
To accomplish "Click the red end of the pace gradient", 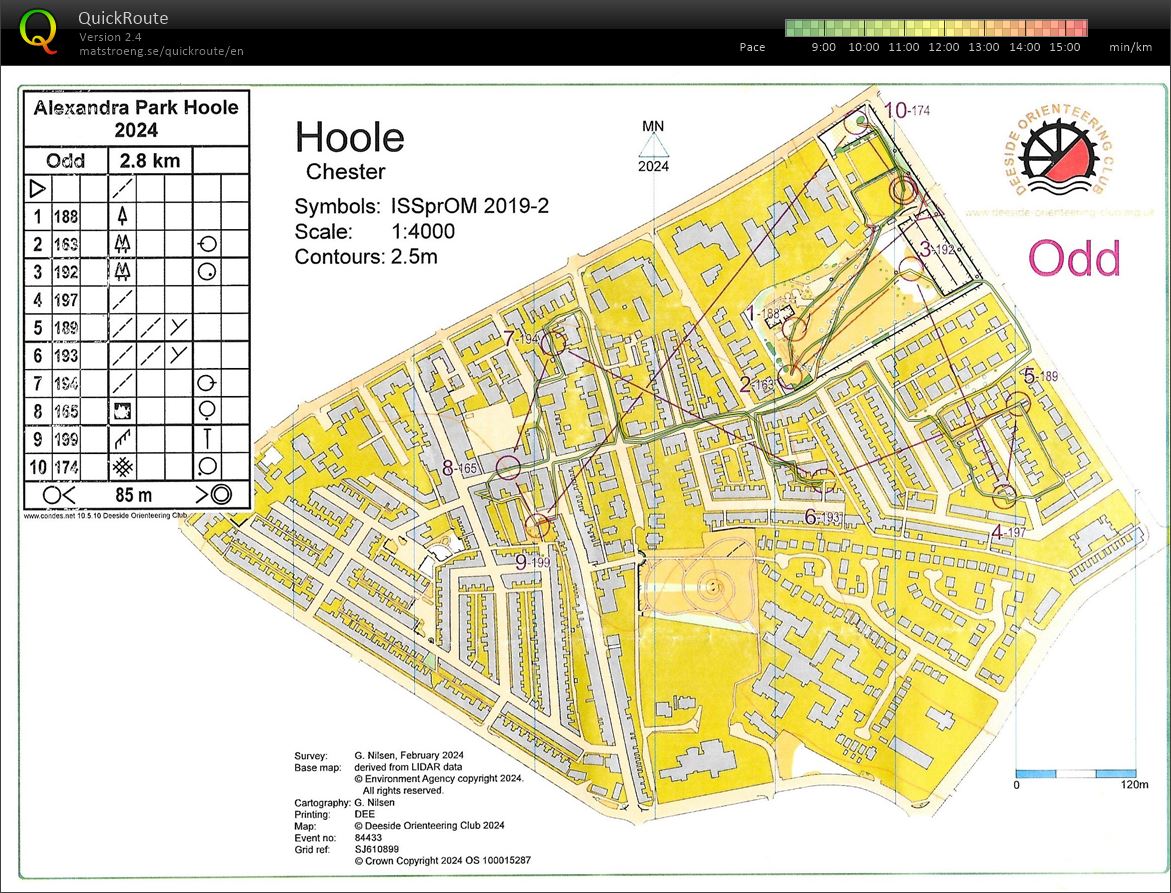I will [x=1078, y=28].
